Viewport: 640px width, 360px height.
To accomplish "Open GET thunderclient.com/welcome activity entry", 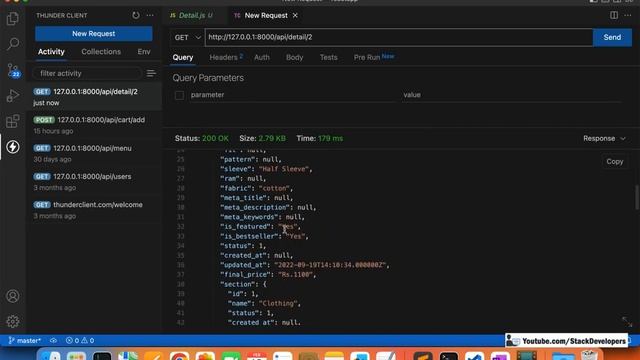I will click(94, 210).
